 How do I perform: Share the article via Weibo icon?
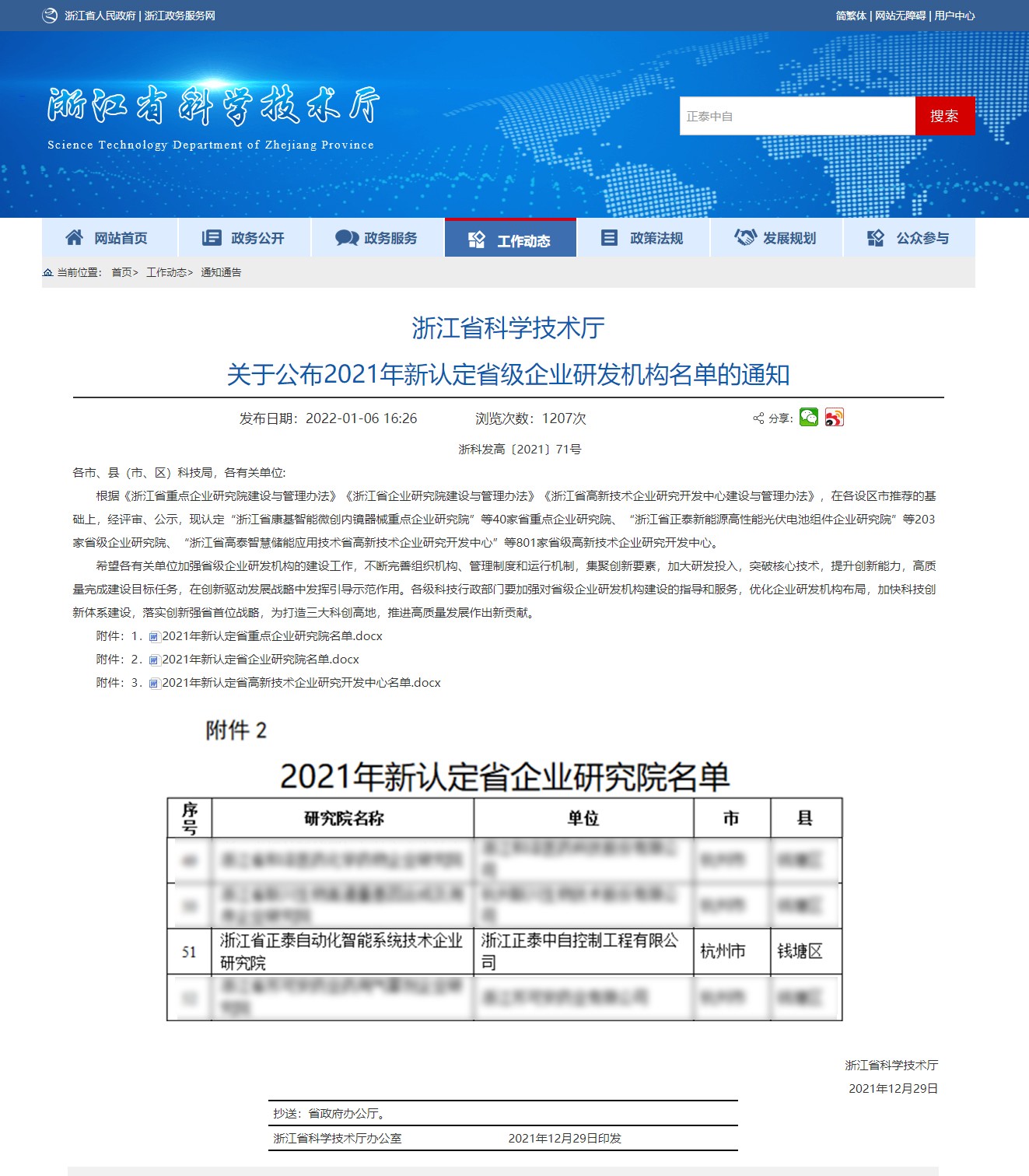click(x=835, y=418)
